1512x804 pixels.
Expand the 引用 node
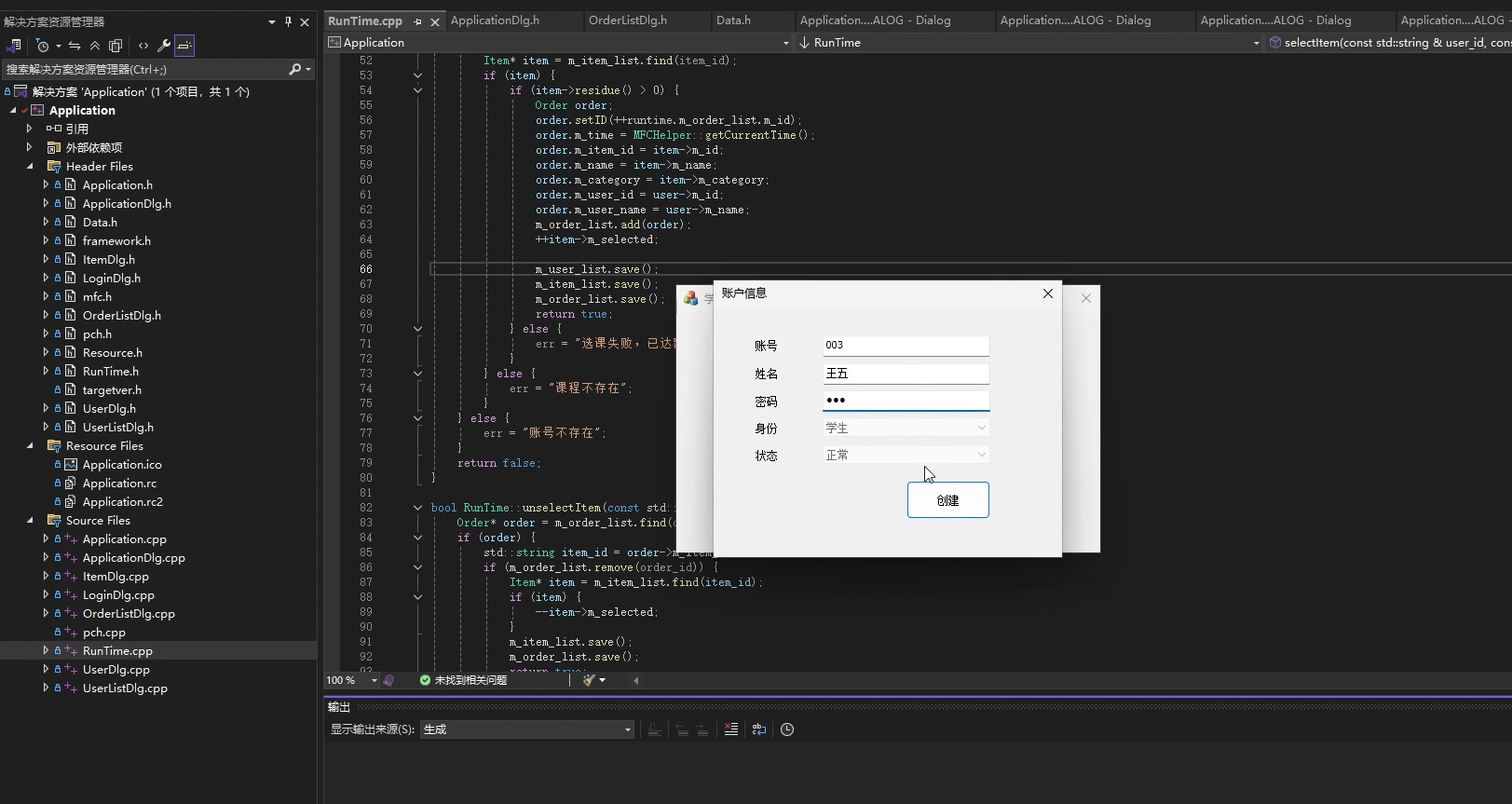click(30, 129)
